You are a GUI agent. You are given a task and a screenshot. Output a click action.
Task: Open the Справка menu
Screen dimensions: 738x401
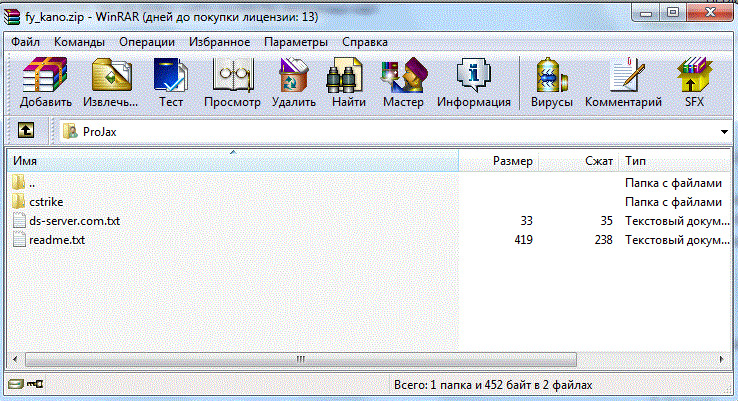tap(365, 42)
